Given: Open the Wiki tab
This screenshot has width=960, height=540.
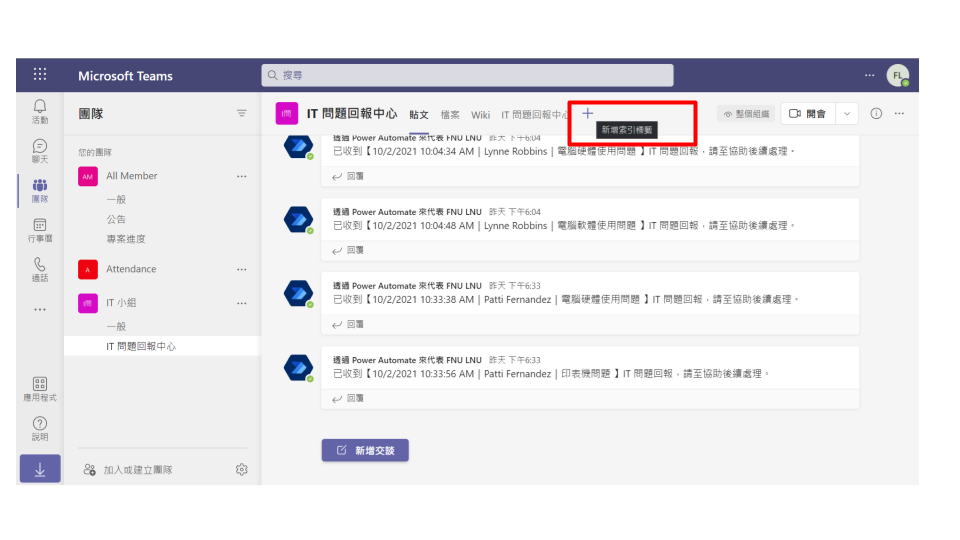Looking at the screenshot, I should pyautogui.click(x=481, y=114).
